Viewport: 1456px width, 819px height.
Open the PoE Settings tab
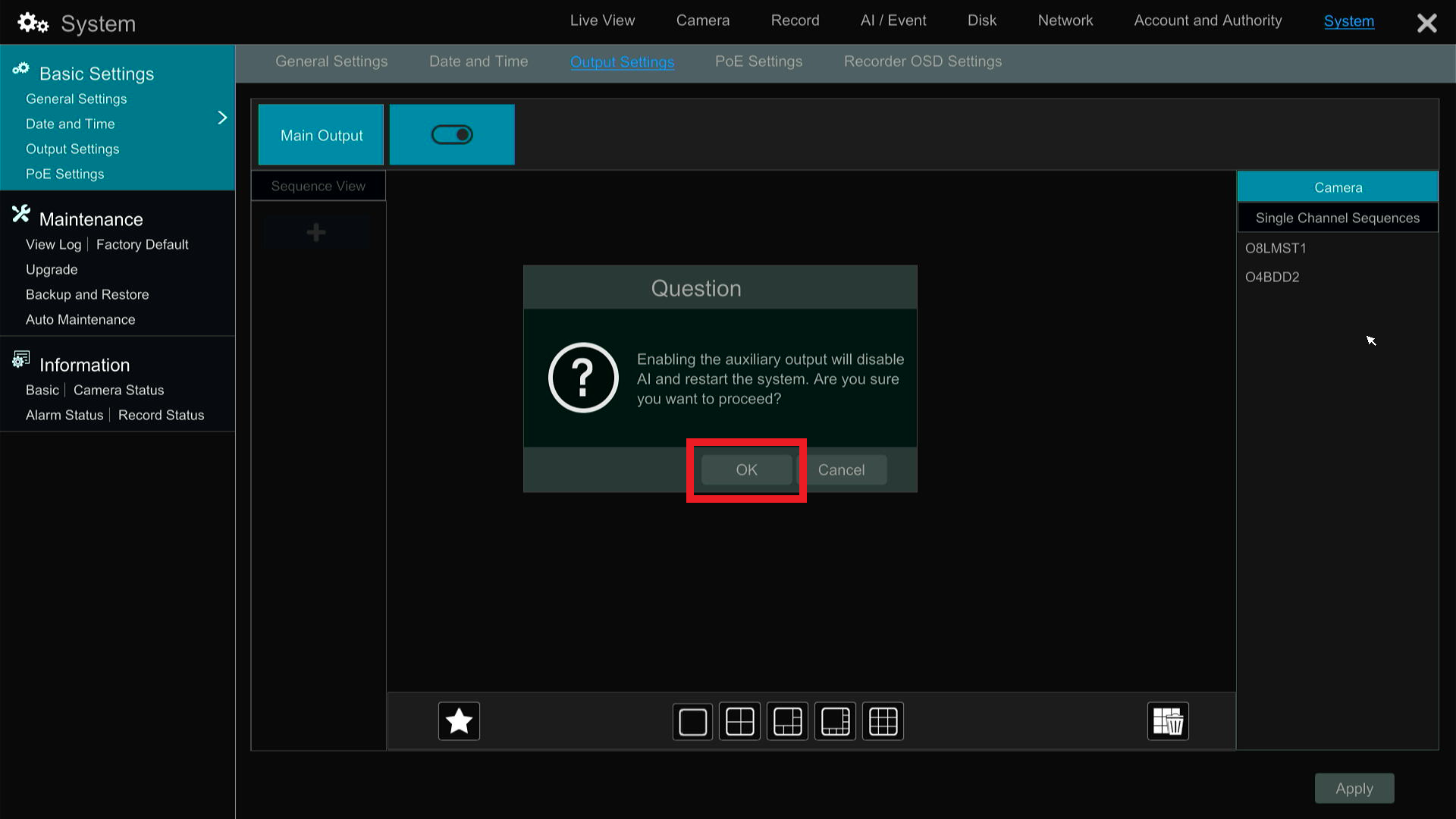tap(758, 61)
